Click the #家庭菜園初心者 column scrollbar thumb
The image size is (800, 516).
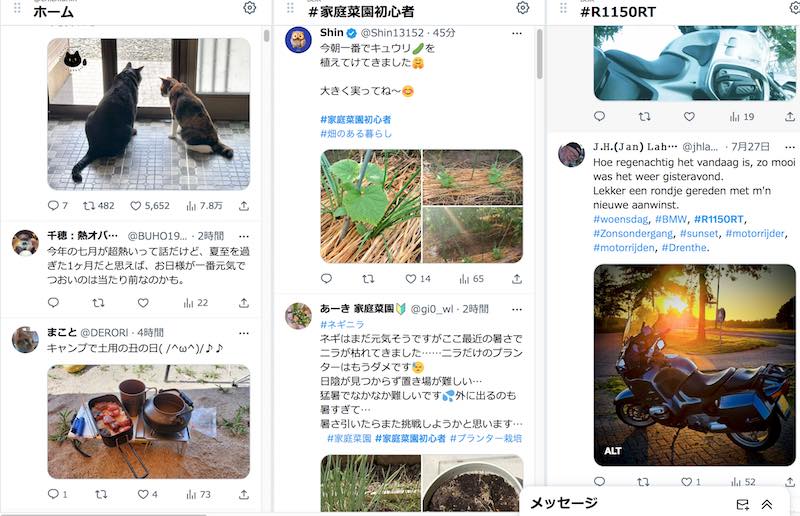[x=540, y=54]
